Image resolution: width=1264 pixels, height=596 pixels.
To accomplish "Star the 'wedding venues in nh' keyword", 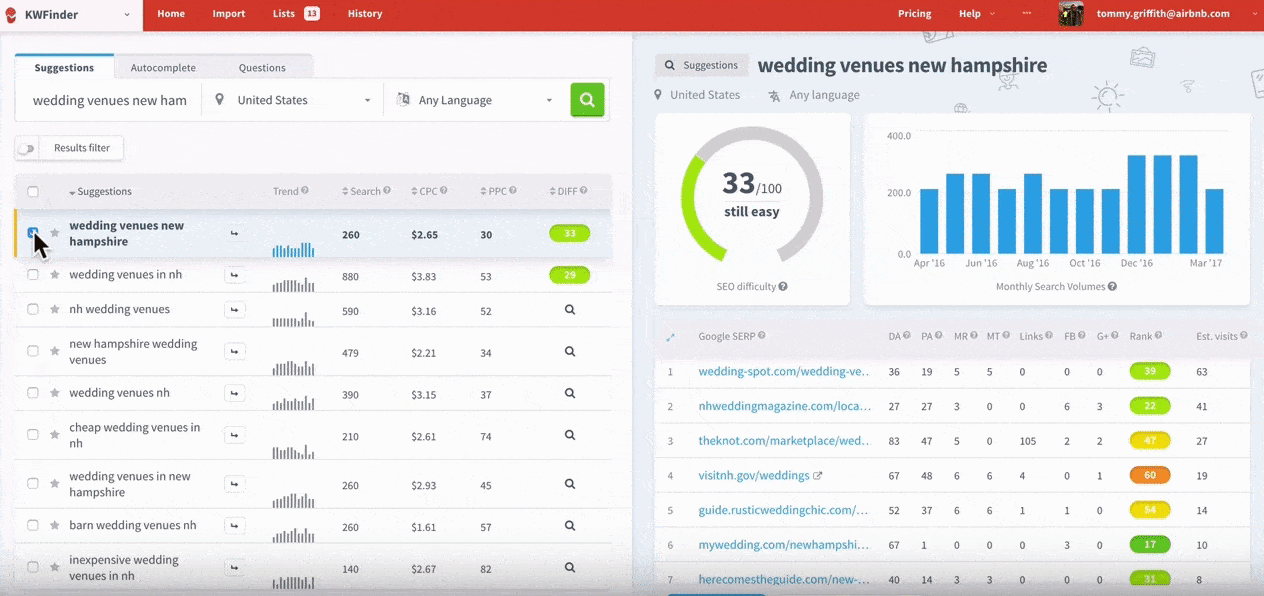I will coord(55,275).
